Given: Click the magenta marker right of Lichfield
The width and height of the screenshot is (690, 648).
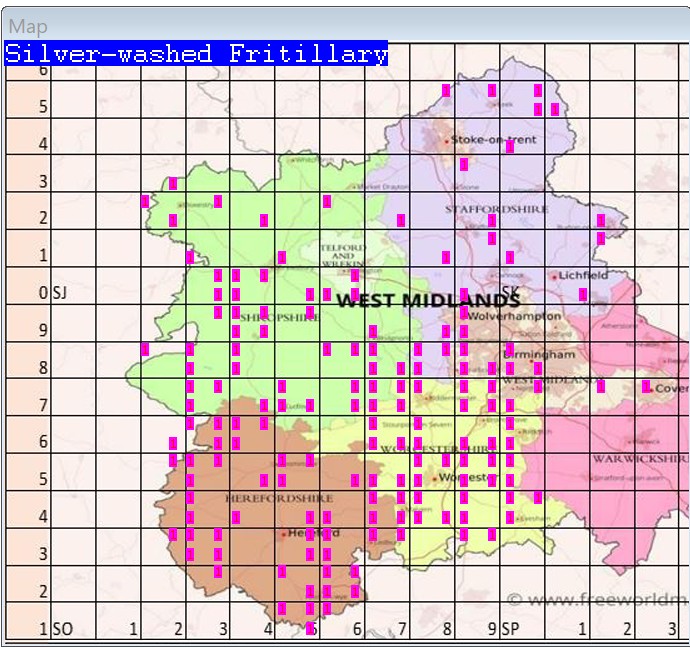Looking at the screenshot, I should [583, 294].
